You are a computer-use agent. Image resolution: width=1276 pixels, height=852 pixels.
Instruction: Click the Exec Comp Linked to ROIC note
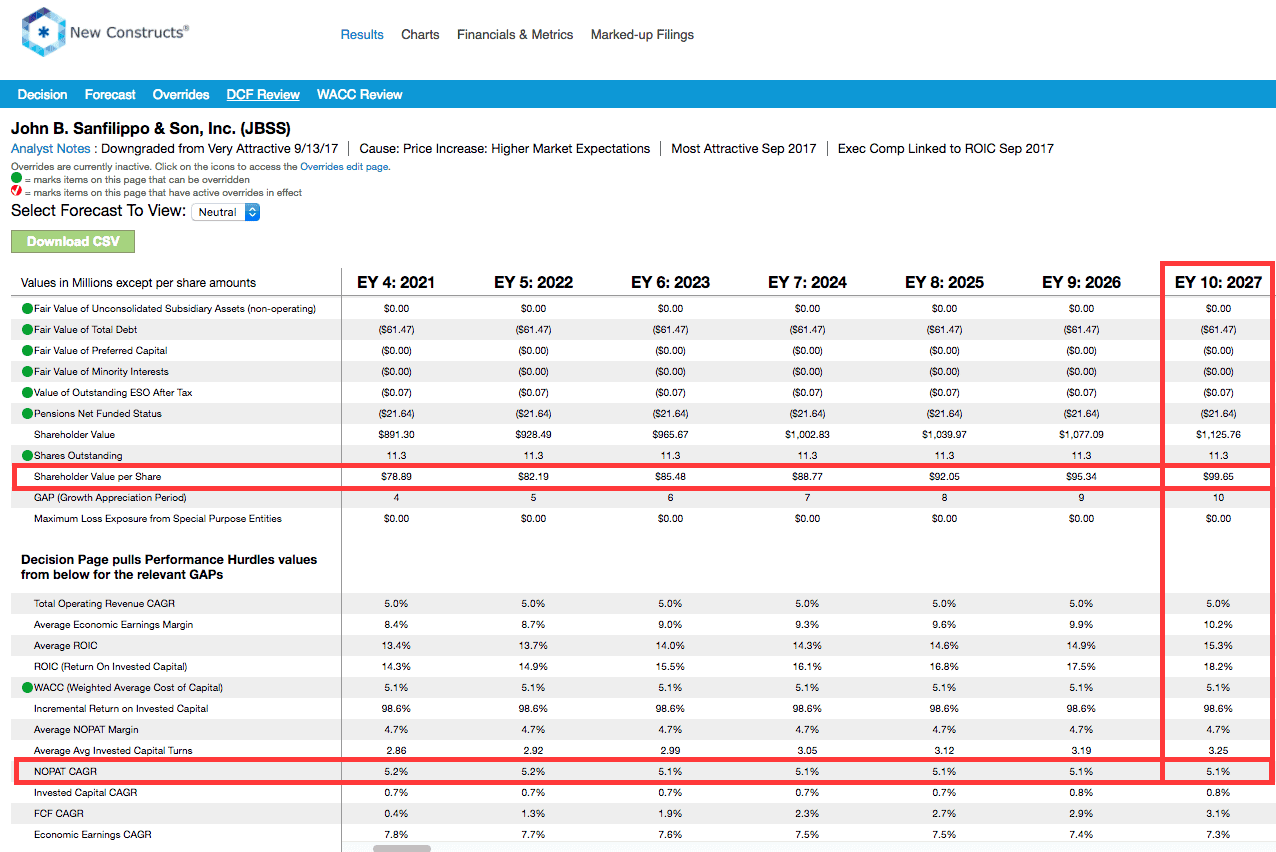click(x=946, y=148)
